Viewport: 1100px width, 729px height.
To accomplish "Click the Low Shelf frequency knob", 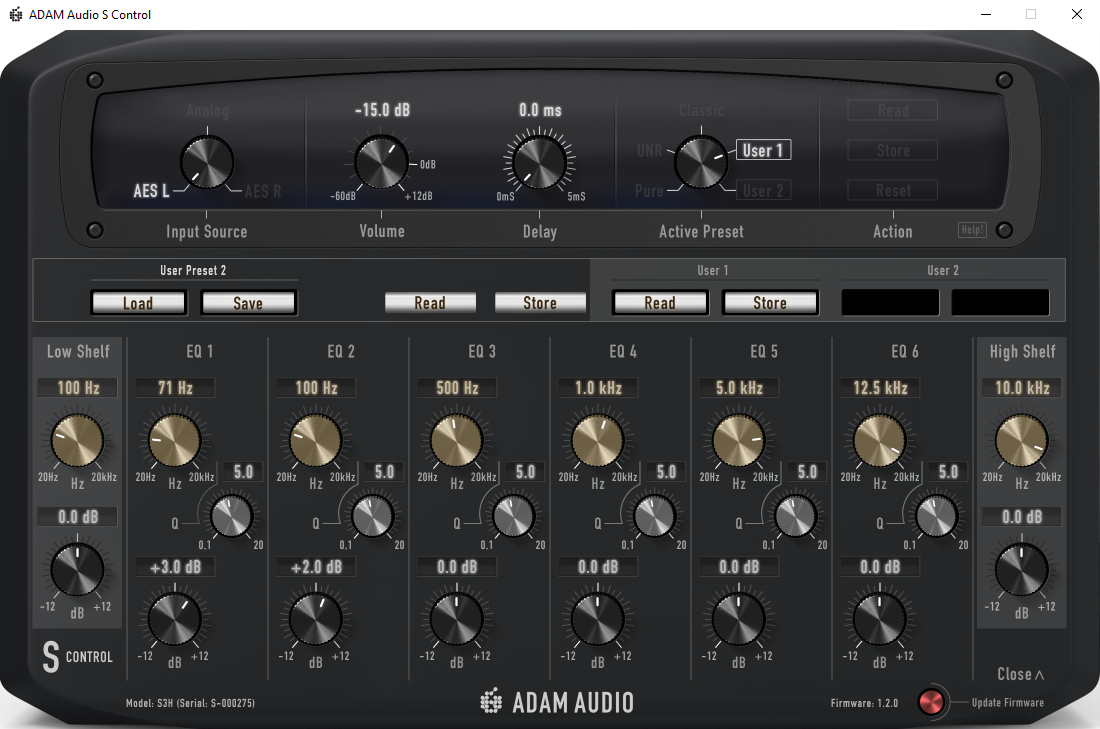I will coord(77,441).
